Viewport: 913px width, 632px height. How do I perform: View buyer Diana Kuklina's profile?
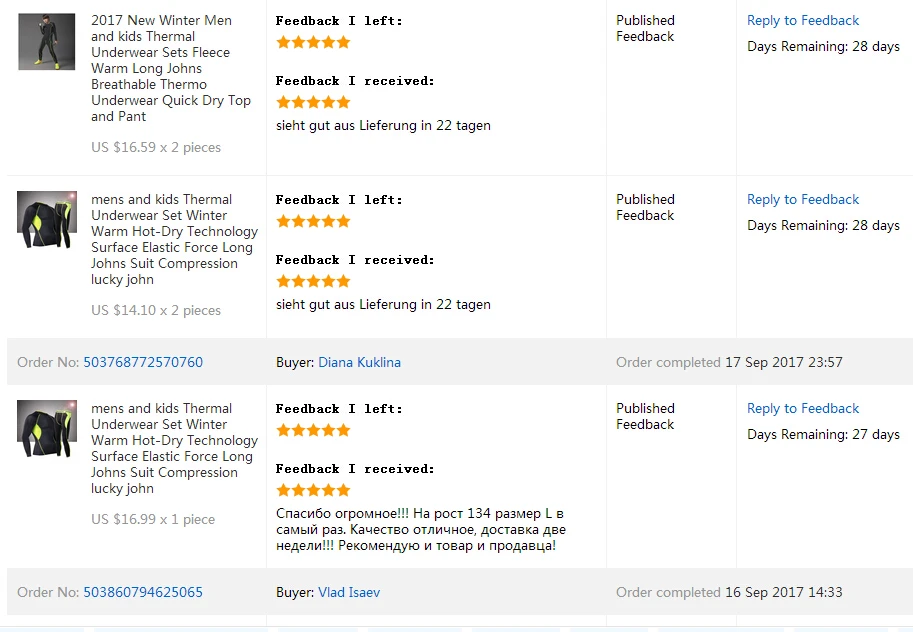pyautogui.click(x=359, y=362)
